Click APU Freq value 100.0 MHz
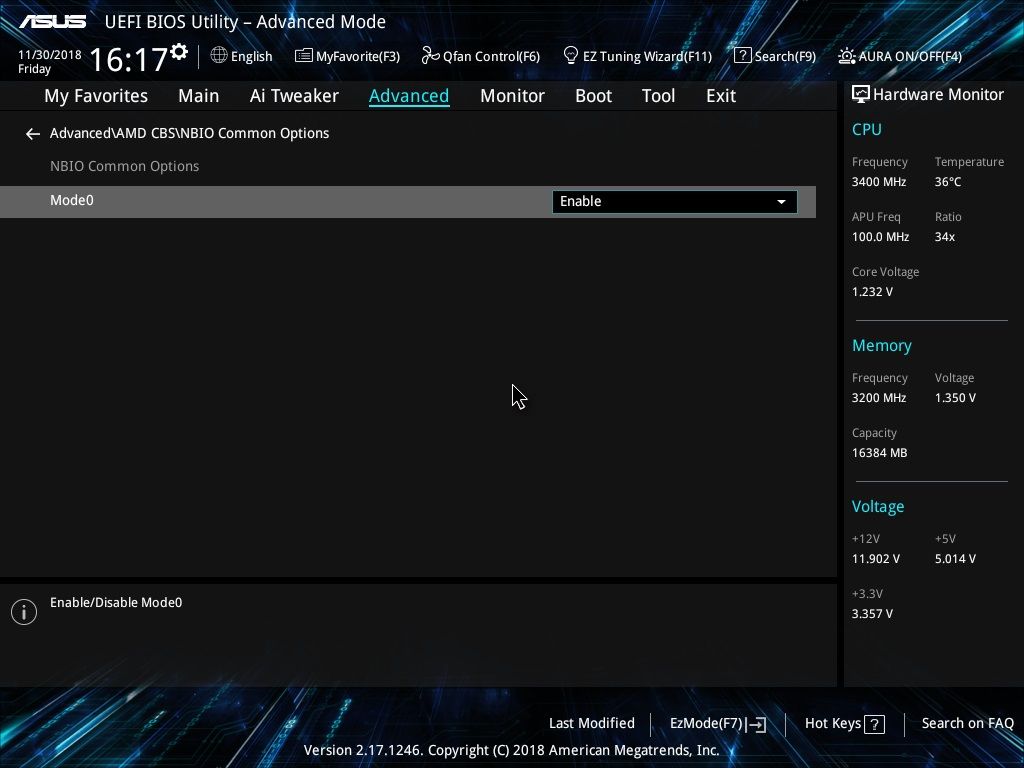The height and width of the screenshot is (768, 1024). coord(880,237)
